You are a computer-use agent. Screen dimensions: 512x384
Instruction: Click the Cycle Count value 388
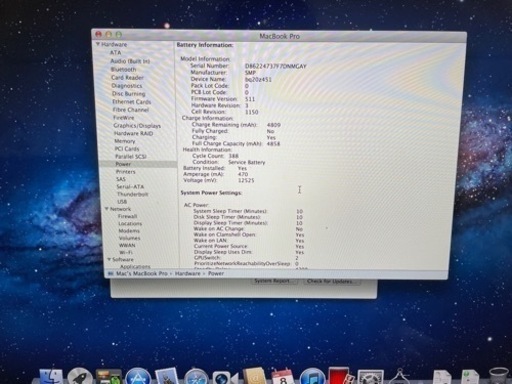coord(234,156)
